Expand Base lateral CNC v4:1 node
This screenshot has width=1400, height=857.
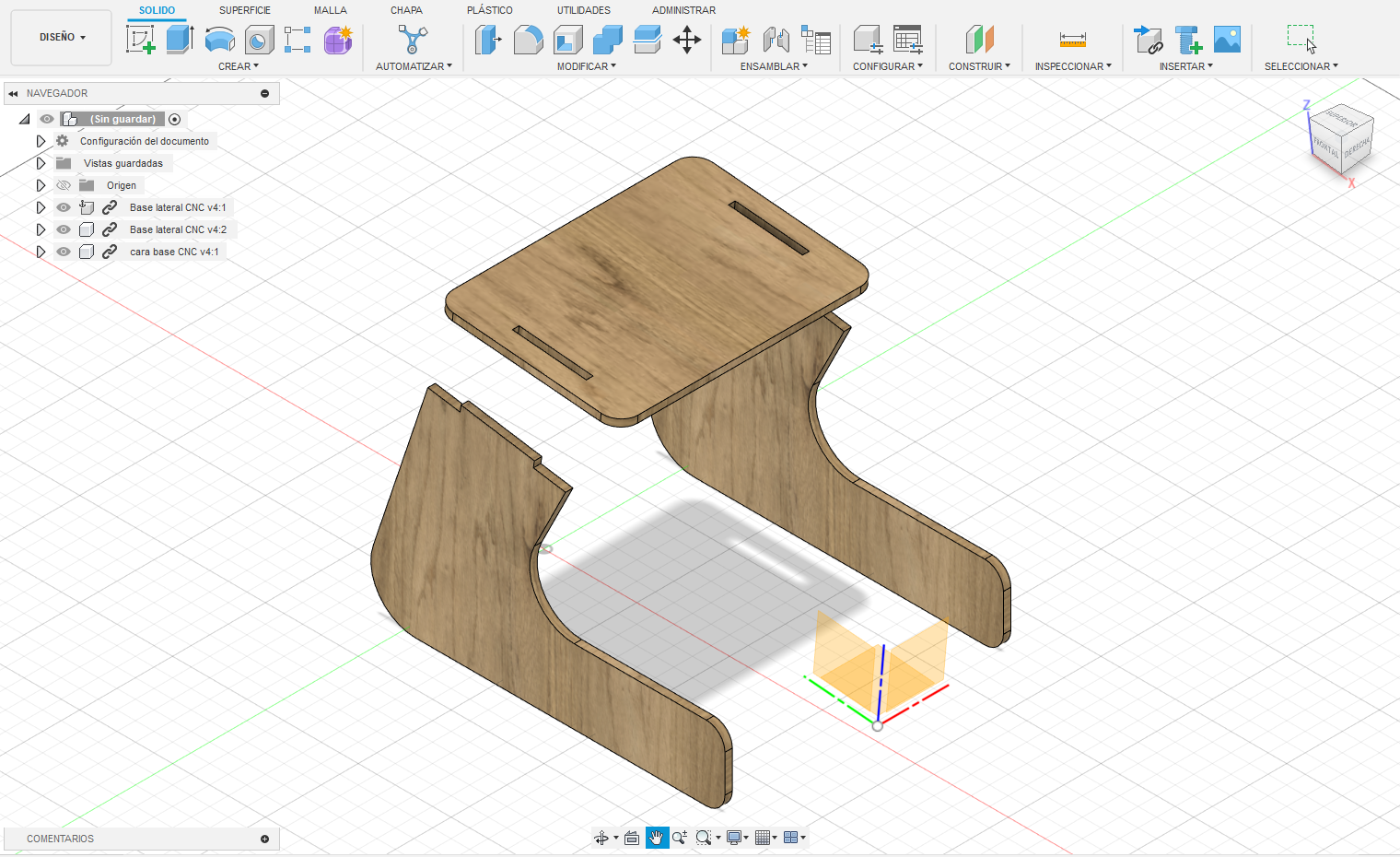[x=41, y=207]
